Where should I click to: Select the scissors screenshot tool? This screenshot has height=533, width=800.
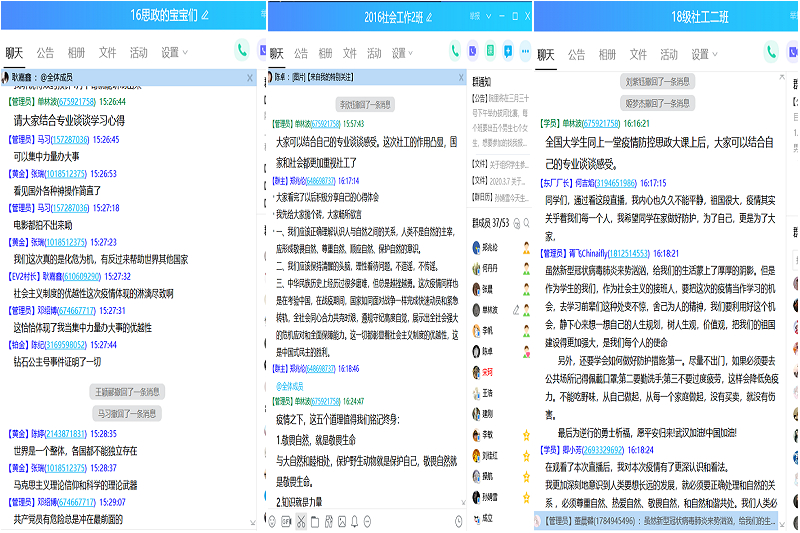click(x=301, y=521)
